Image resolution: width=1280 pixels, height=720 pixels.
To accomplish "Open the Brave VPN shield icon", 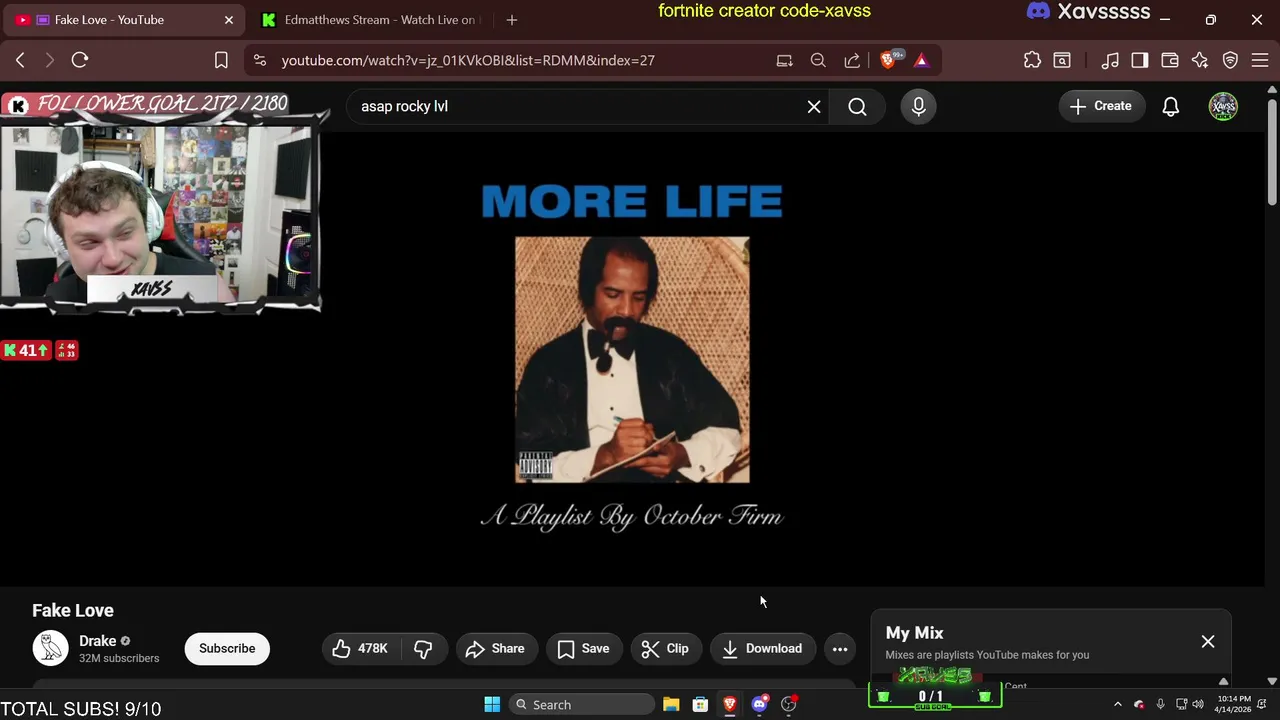I will [x=1231, y=60].
